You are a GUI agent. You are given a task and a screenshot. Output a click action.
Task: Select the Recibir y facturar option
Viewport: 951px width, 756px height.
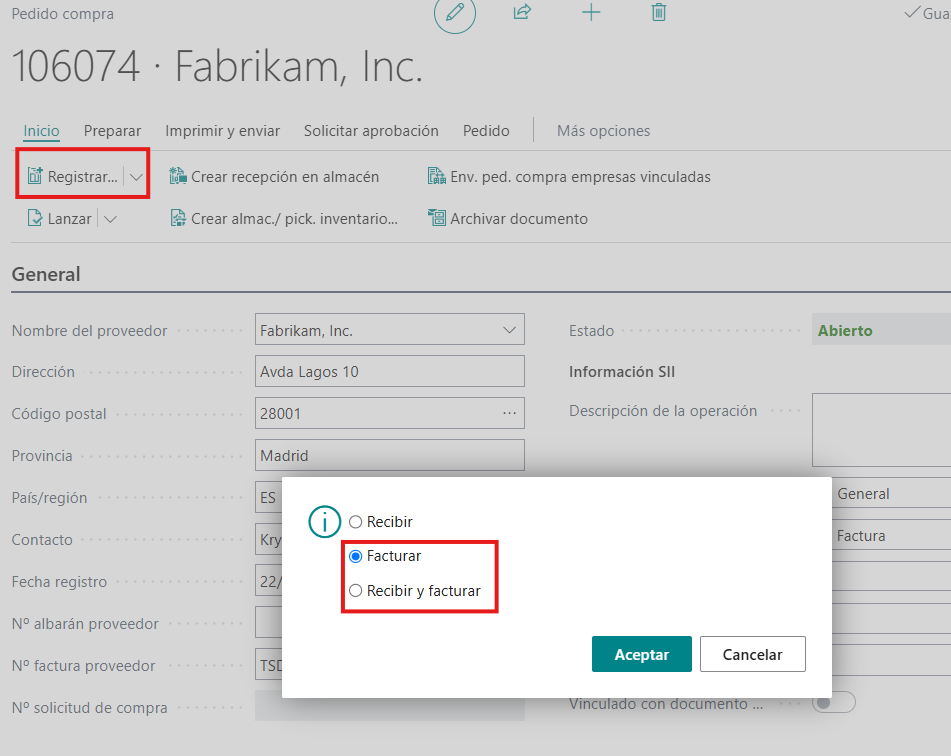tap(355, 591)
